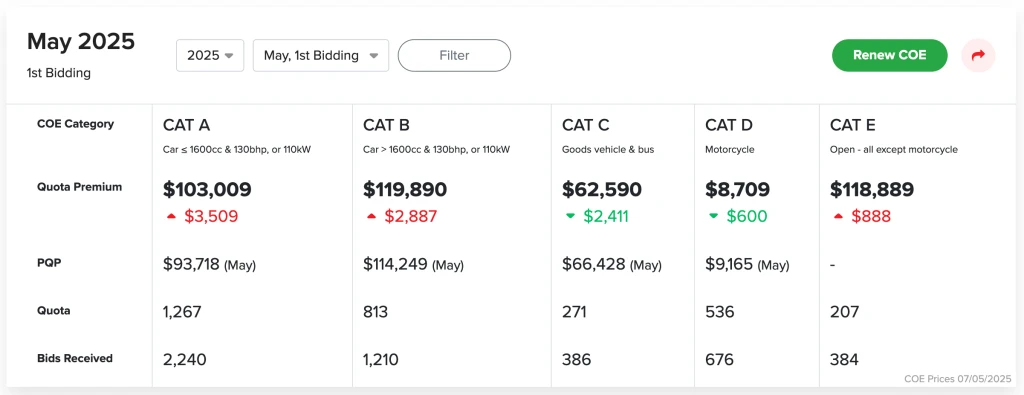Viewport: 1024px width, 395px height.
Task: Click the CAT A quota premium $103,009
Action: [207, 189]
